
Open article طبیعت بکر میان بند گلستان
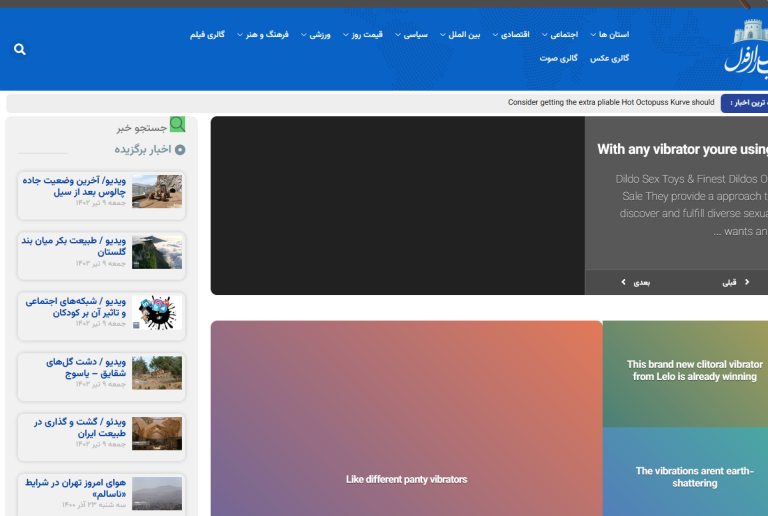pyautogui.click(x=73, y=246)
